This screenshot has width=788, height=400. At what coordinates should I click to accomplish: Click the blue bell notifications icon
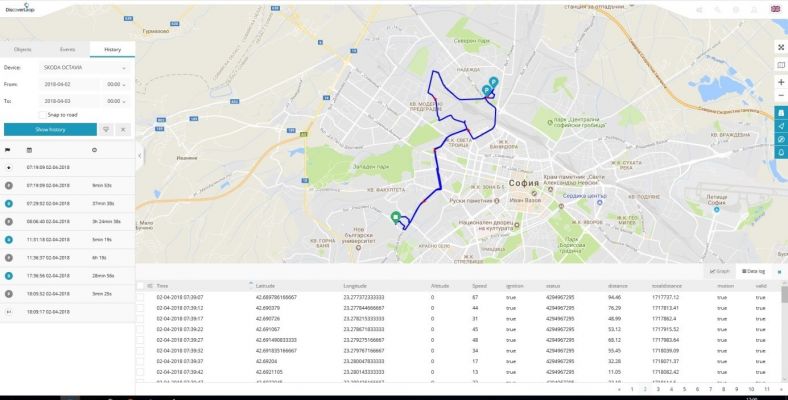pyautogui.click(x=781, y=152)
